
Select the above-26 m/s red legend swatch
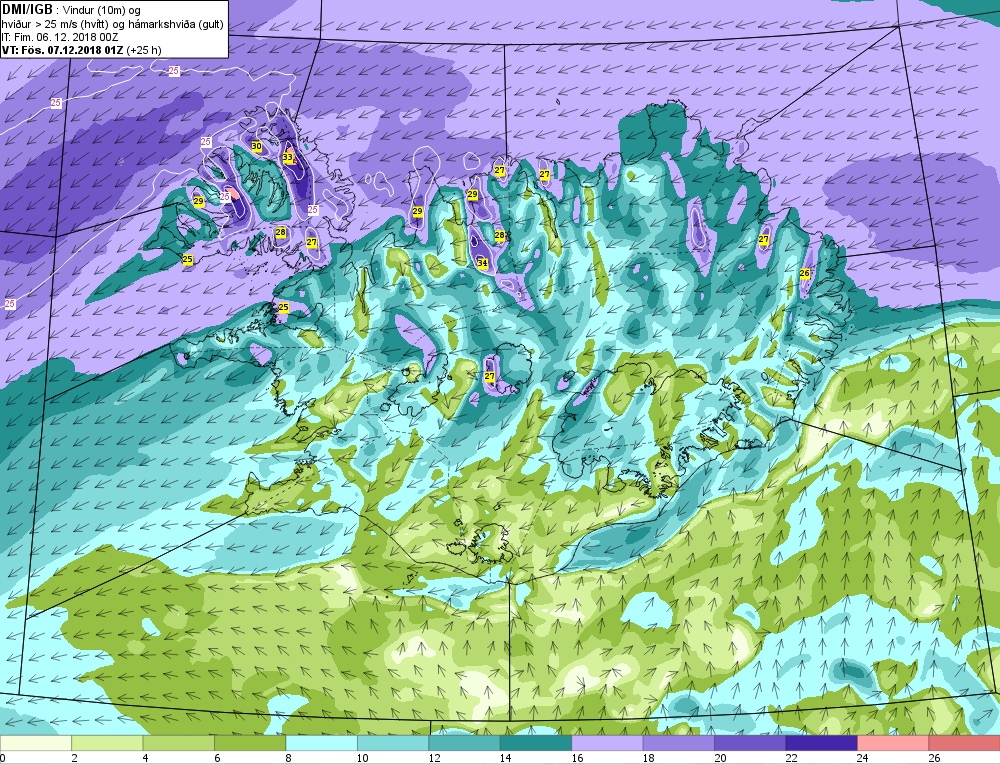pyautogui.click(x=964, y=743)
